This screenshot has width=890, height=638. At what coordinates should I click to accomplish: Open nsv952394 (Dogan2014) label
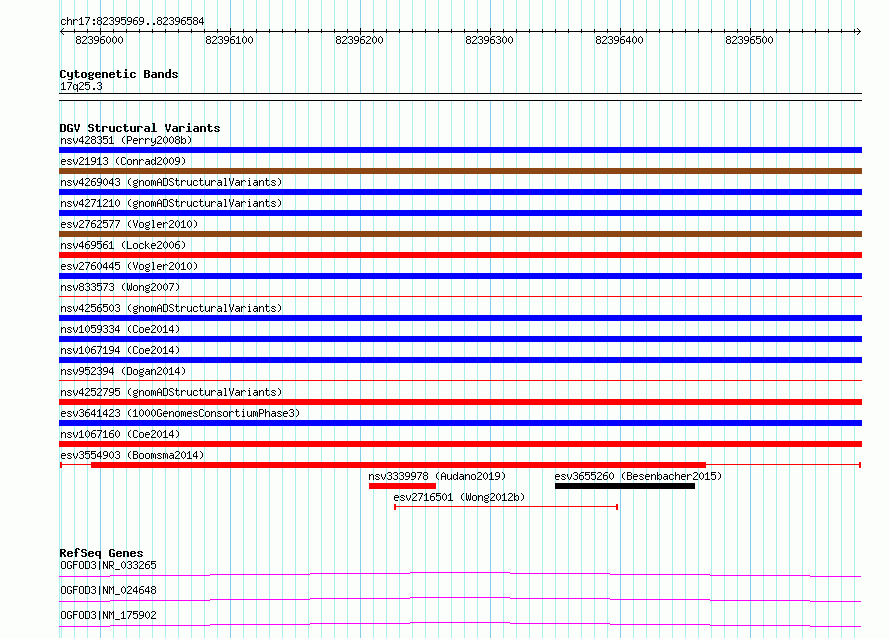pyautogui.click(x=123, y=371)
